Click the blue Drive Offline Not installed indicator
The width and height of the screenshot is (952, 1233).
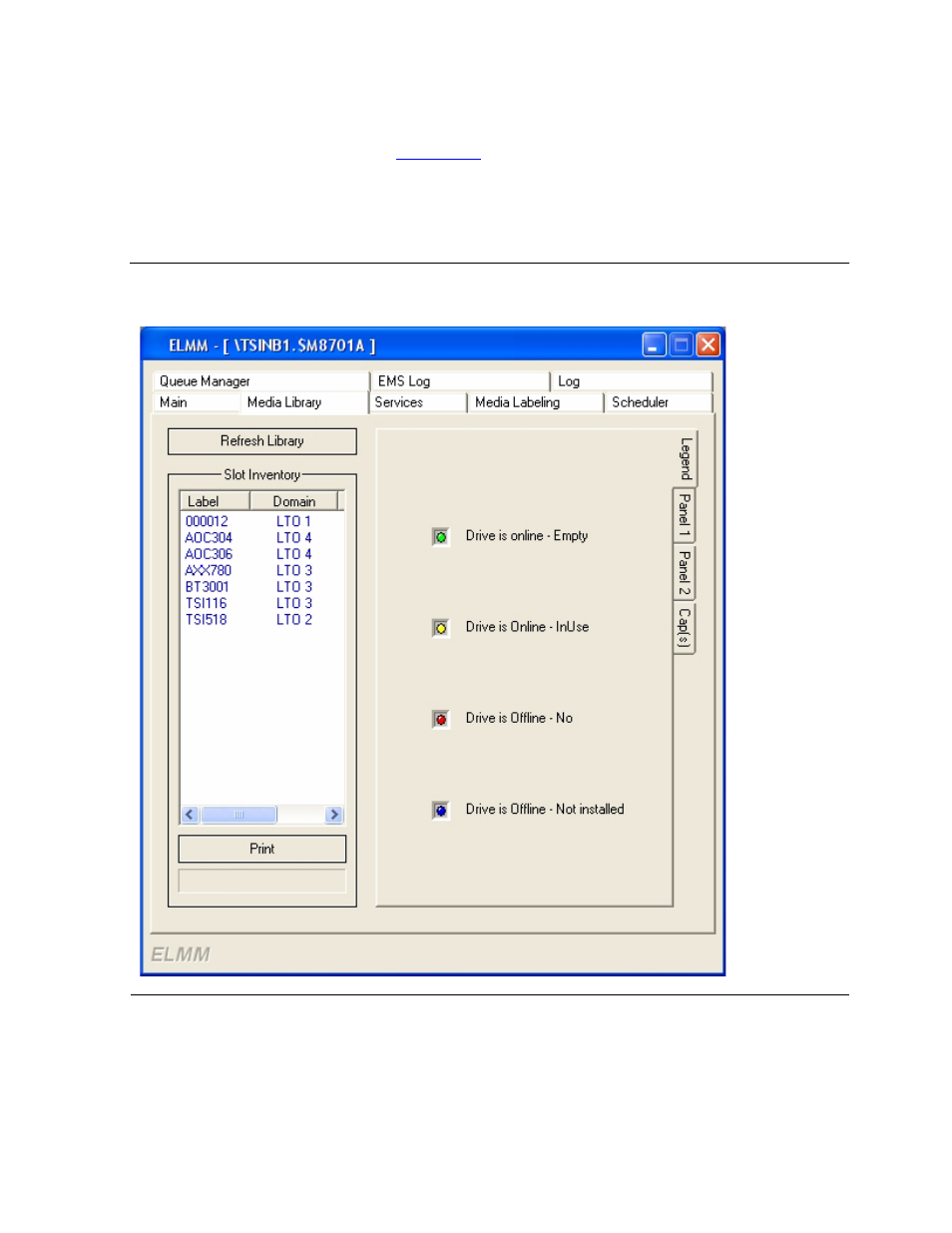point(440,810)
